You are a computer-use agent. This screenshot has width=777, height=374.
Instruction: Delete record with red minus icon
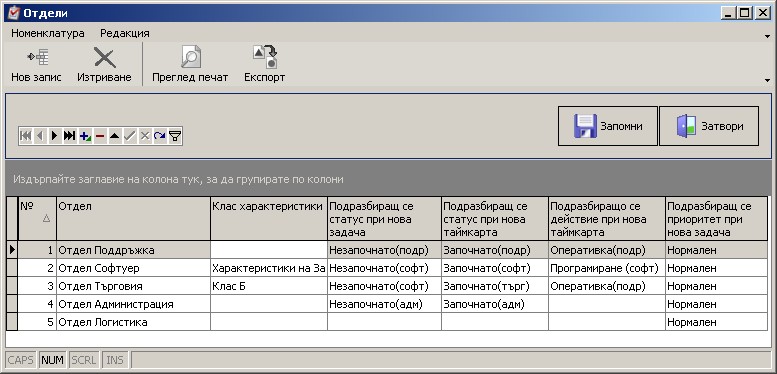100,136
